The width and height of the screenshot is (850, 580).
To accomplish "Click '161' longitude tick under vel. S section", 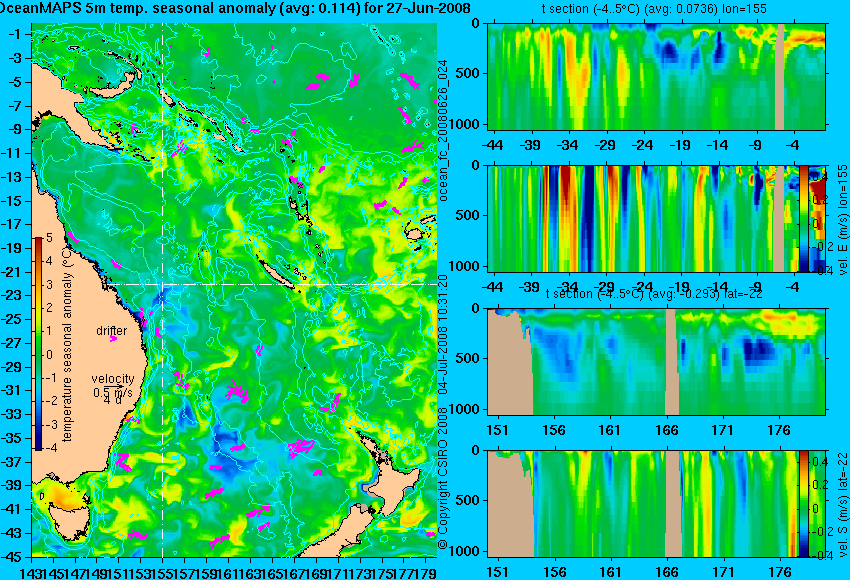I will (x=610, y=572).
